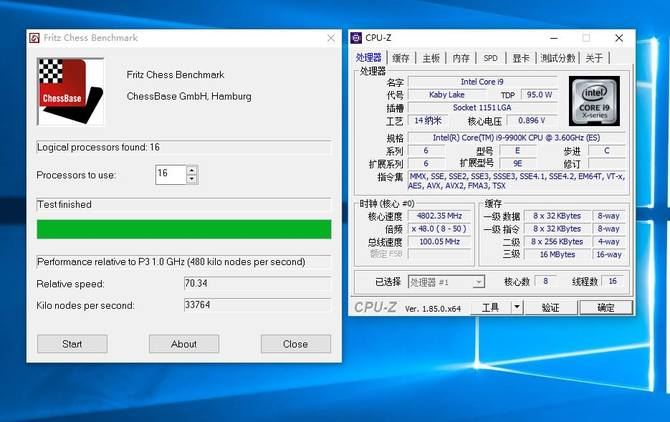Open the 关于 tab in CPU-Z

pyautogui.click(x=594, y=58)
